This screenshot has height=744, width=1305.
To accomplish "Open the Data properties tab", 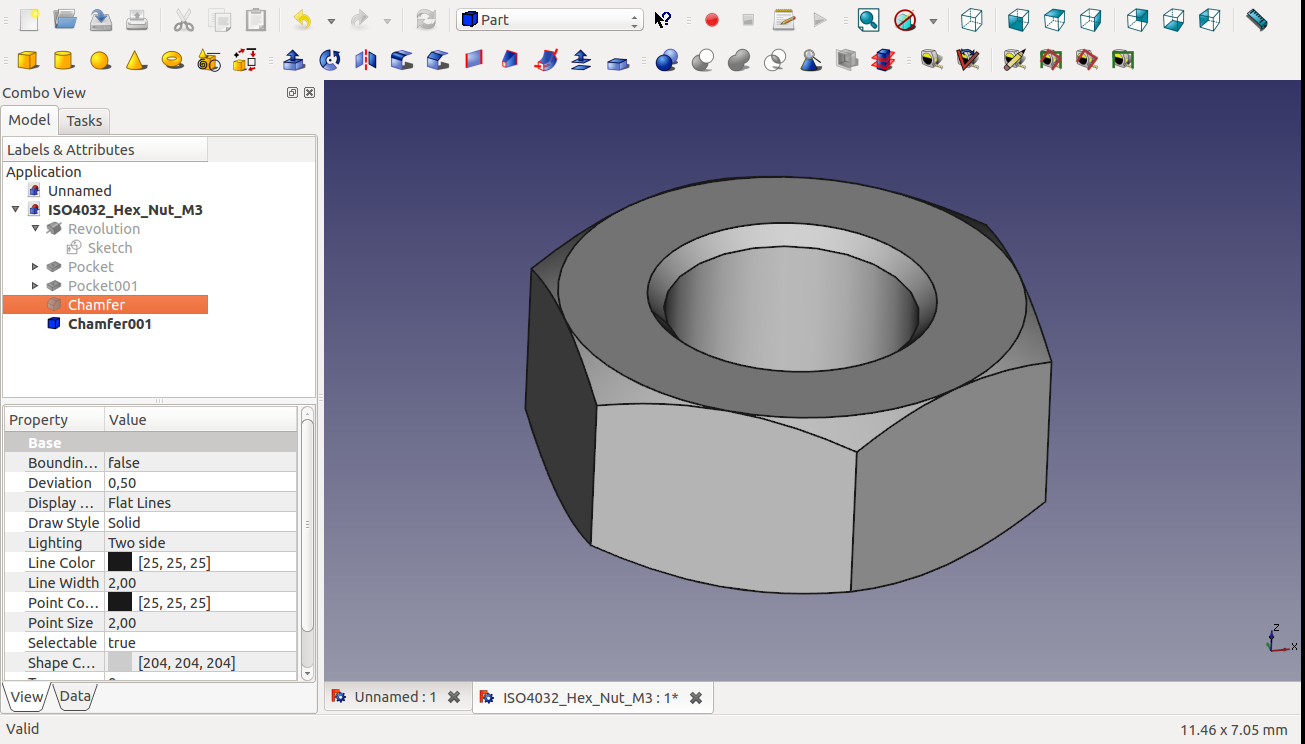I will pyautogui.click(x=75, y=697).
